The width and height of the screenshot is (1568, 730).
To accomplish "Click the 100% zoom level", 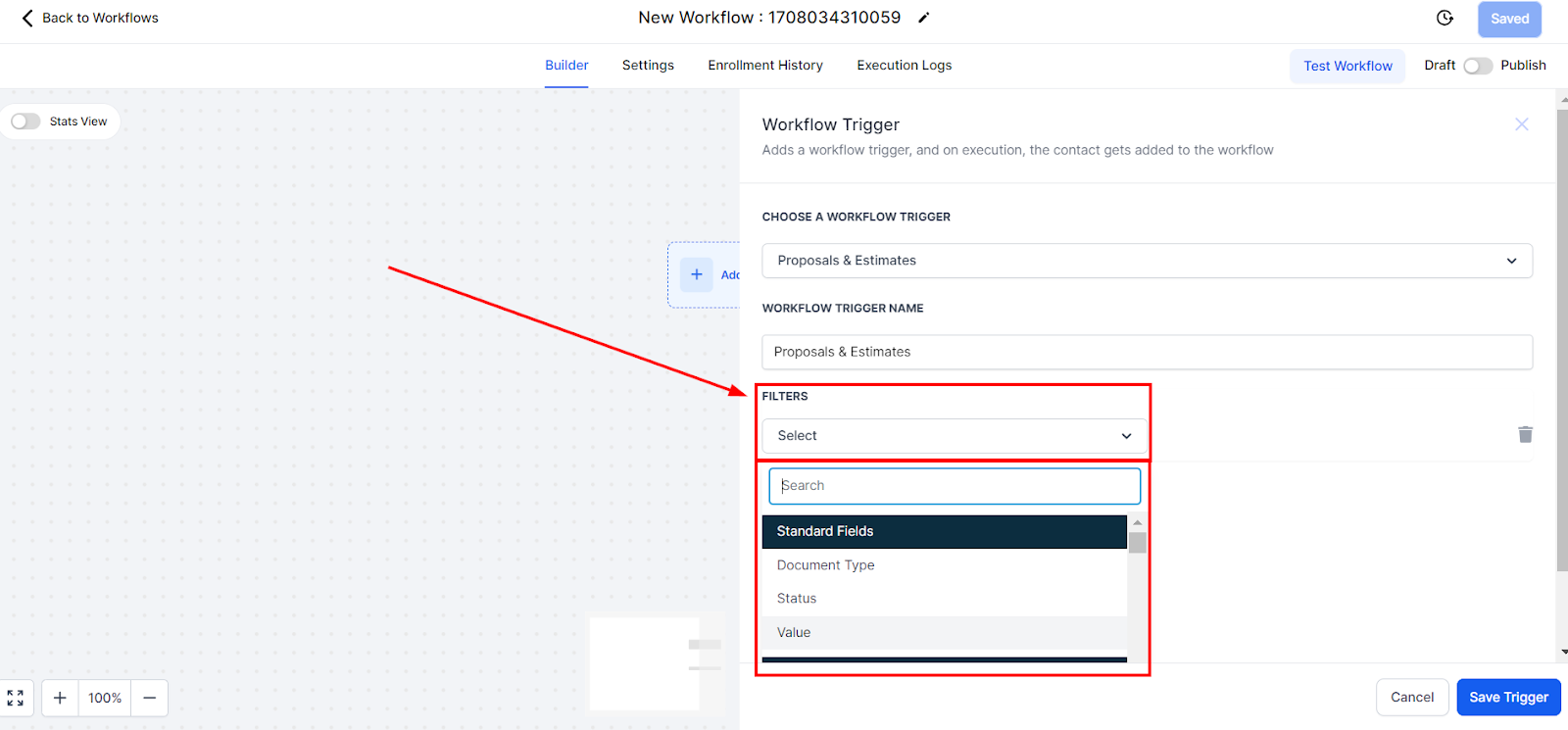I will 105,698.
